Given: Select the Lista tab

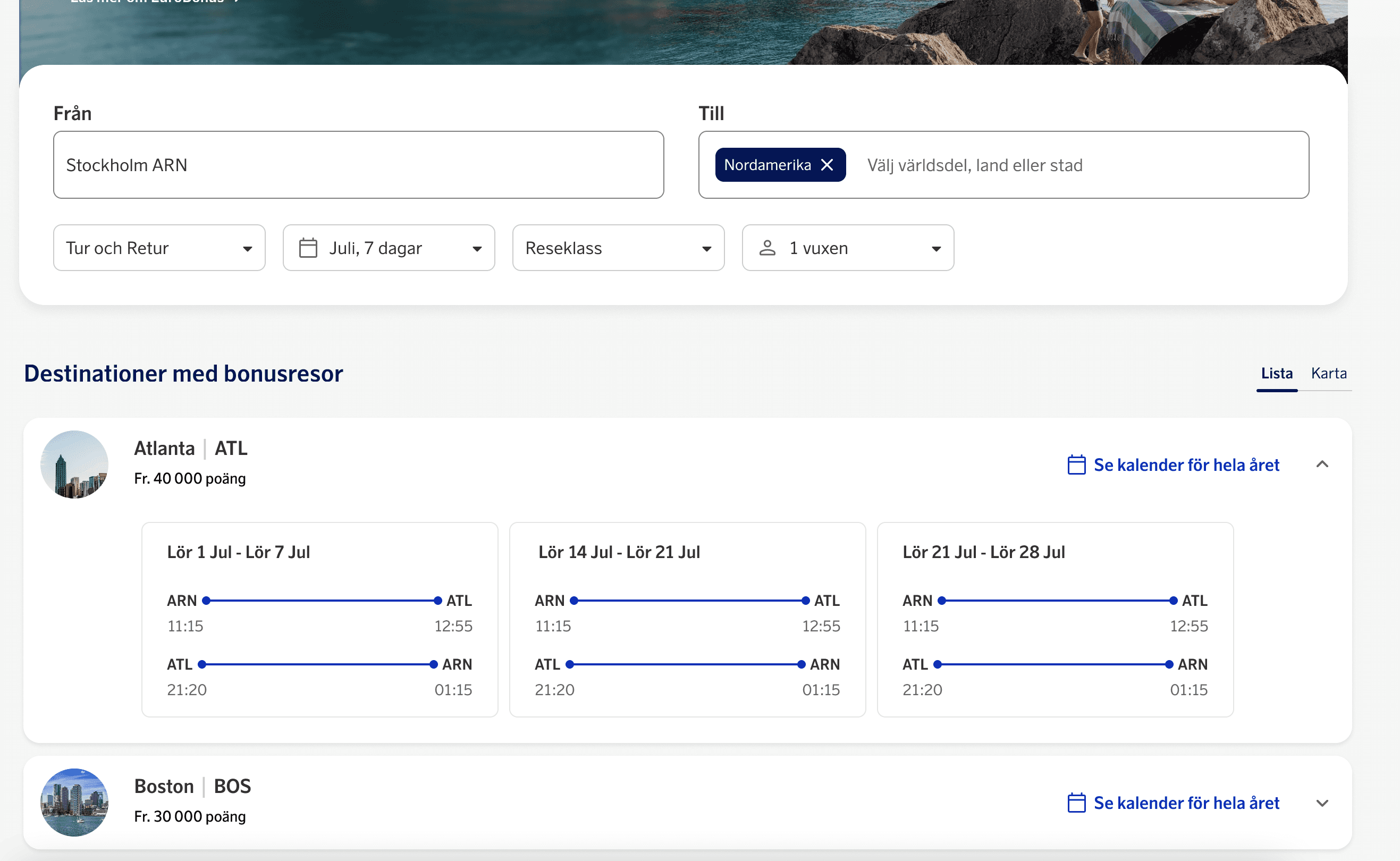Looking at the screenshot, I should click(1277, 374).
